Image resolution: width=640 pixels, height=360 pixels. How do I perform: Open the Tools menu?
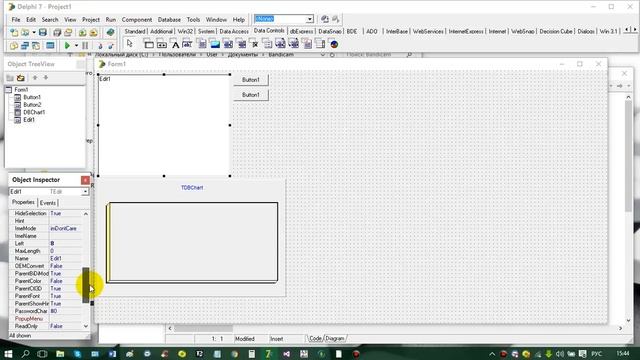(193, 20)
